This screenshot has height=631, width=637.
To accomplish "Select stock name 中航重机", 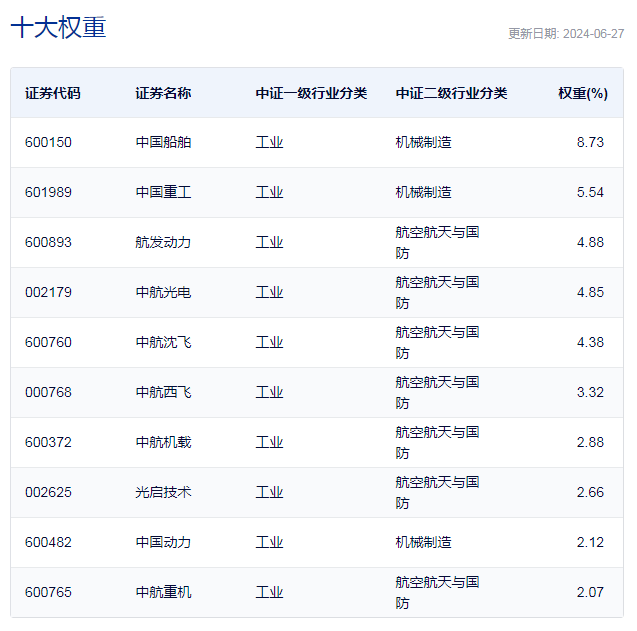I will coord(163,592).
